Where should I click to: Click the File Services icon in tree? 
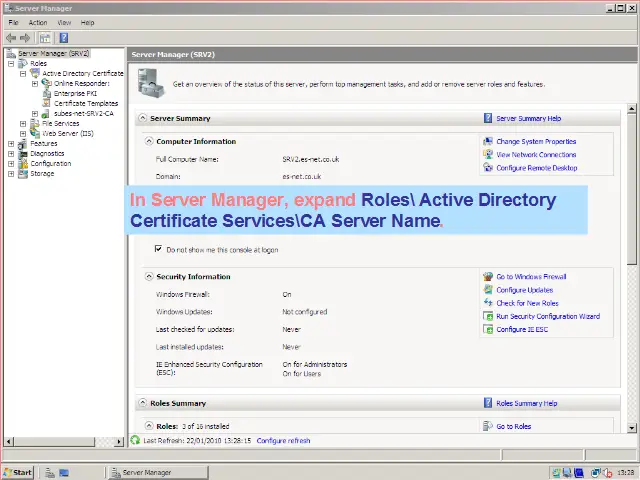click(x=35, y=123)
